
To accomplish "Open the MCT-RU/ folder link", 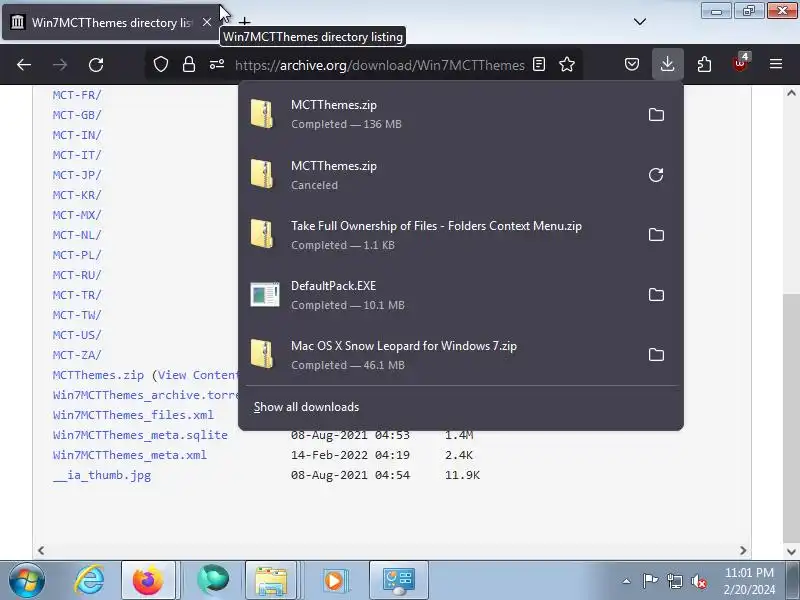I will [77, 274].
